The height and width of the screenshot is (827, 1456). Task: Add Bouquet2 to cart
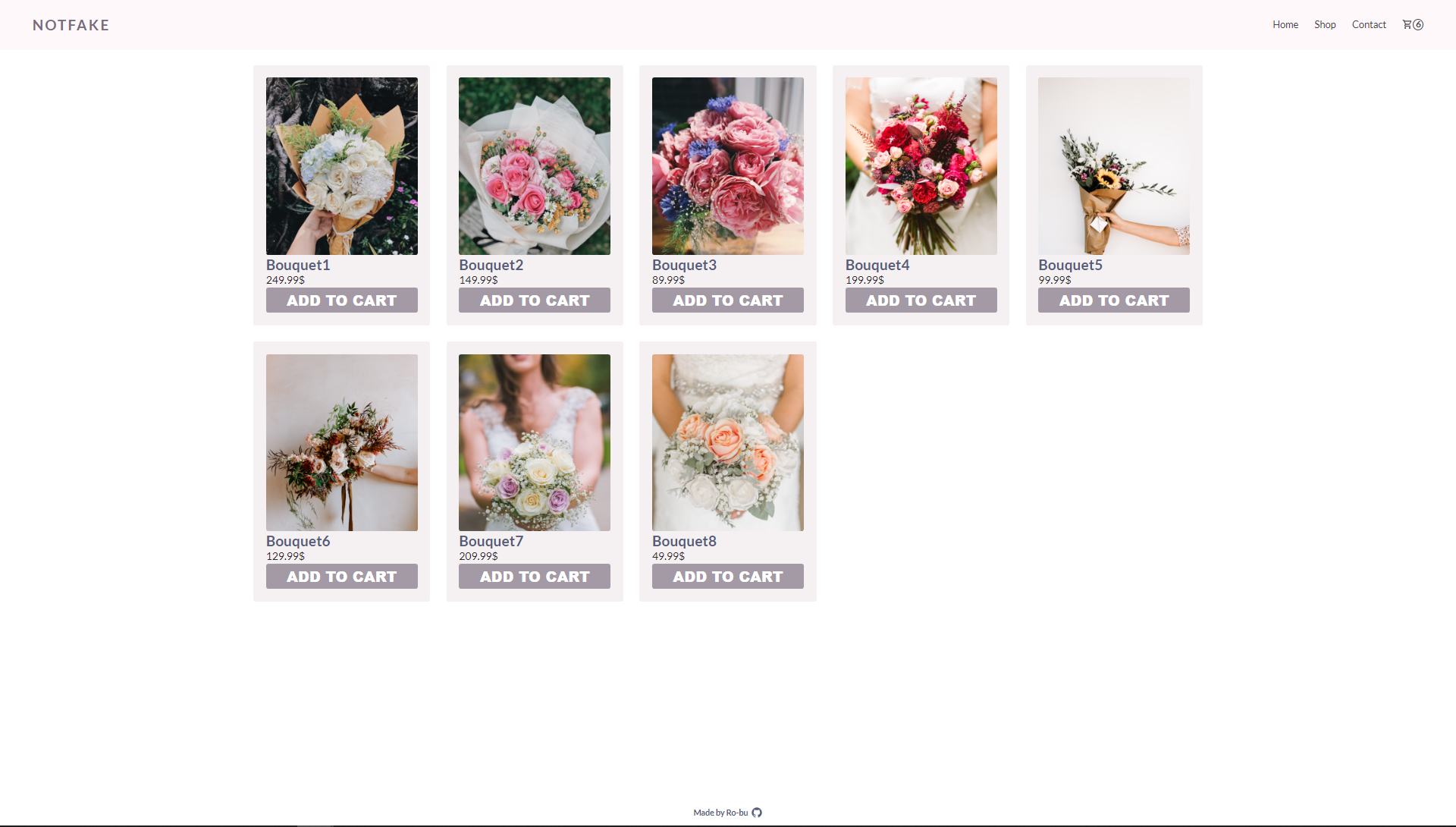pos(534,300)
